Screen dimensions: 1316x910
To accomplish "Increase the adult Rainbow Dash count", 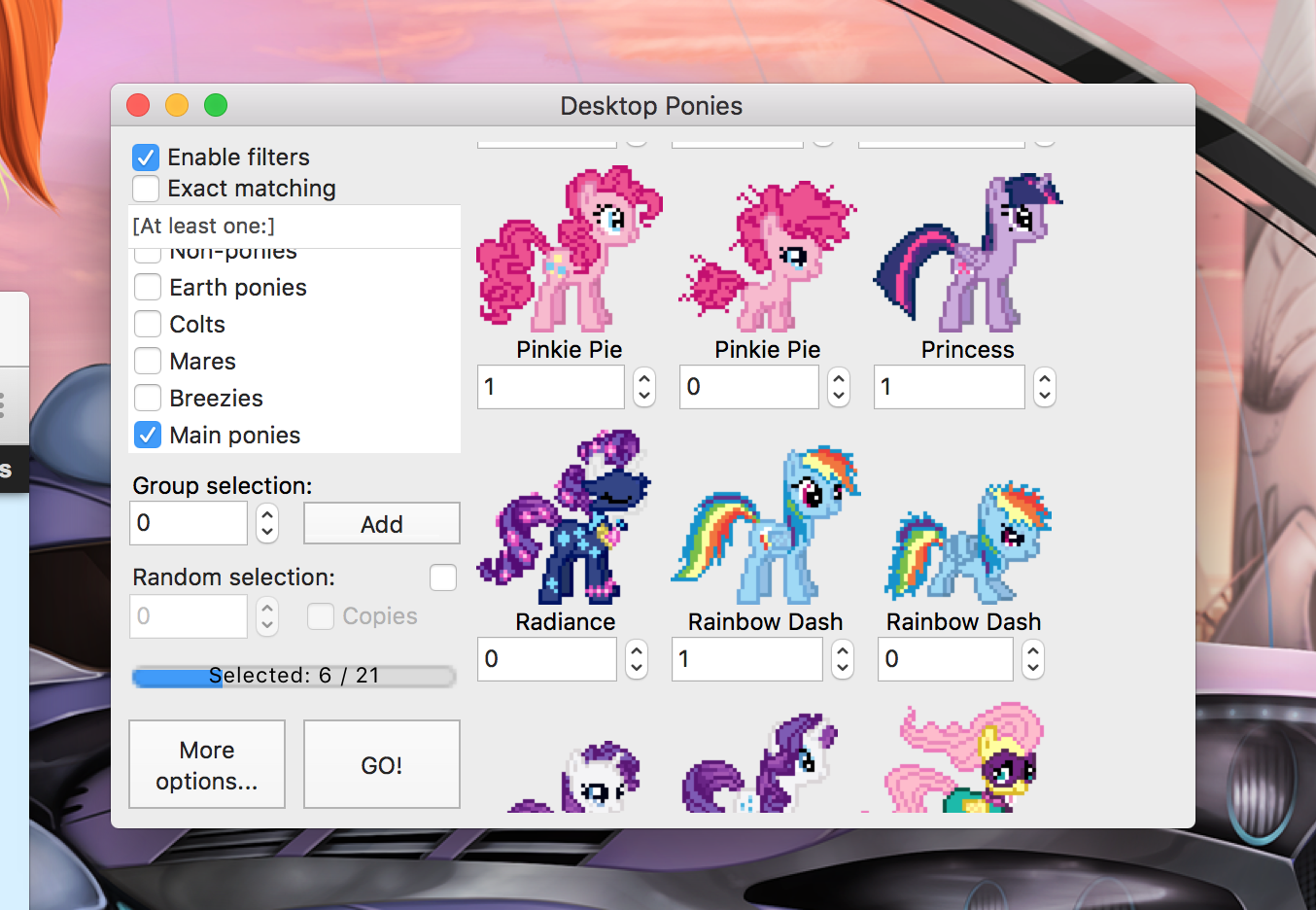I will coord(843,650).
